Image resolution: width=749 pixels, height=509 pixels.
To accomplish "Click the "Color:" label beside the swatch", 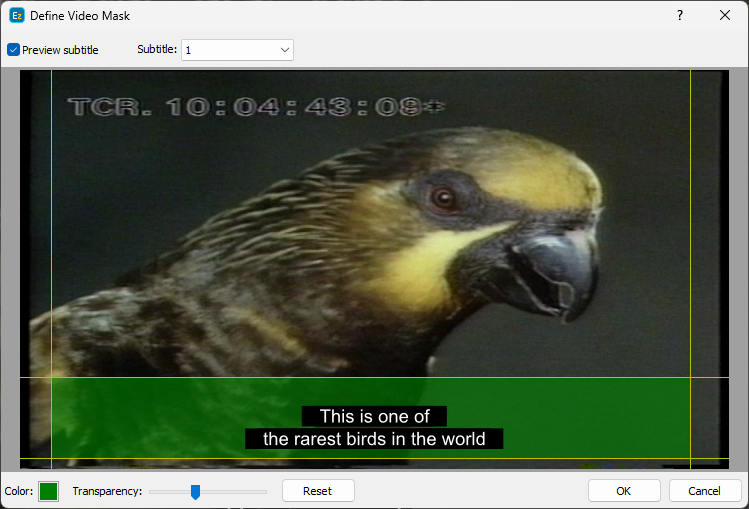I will [19, 491].
